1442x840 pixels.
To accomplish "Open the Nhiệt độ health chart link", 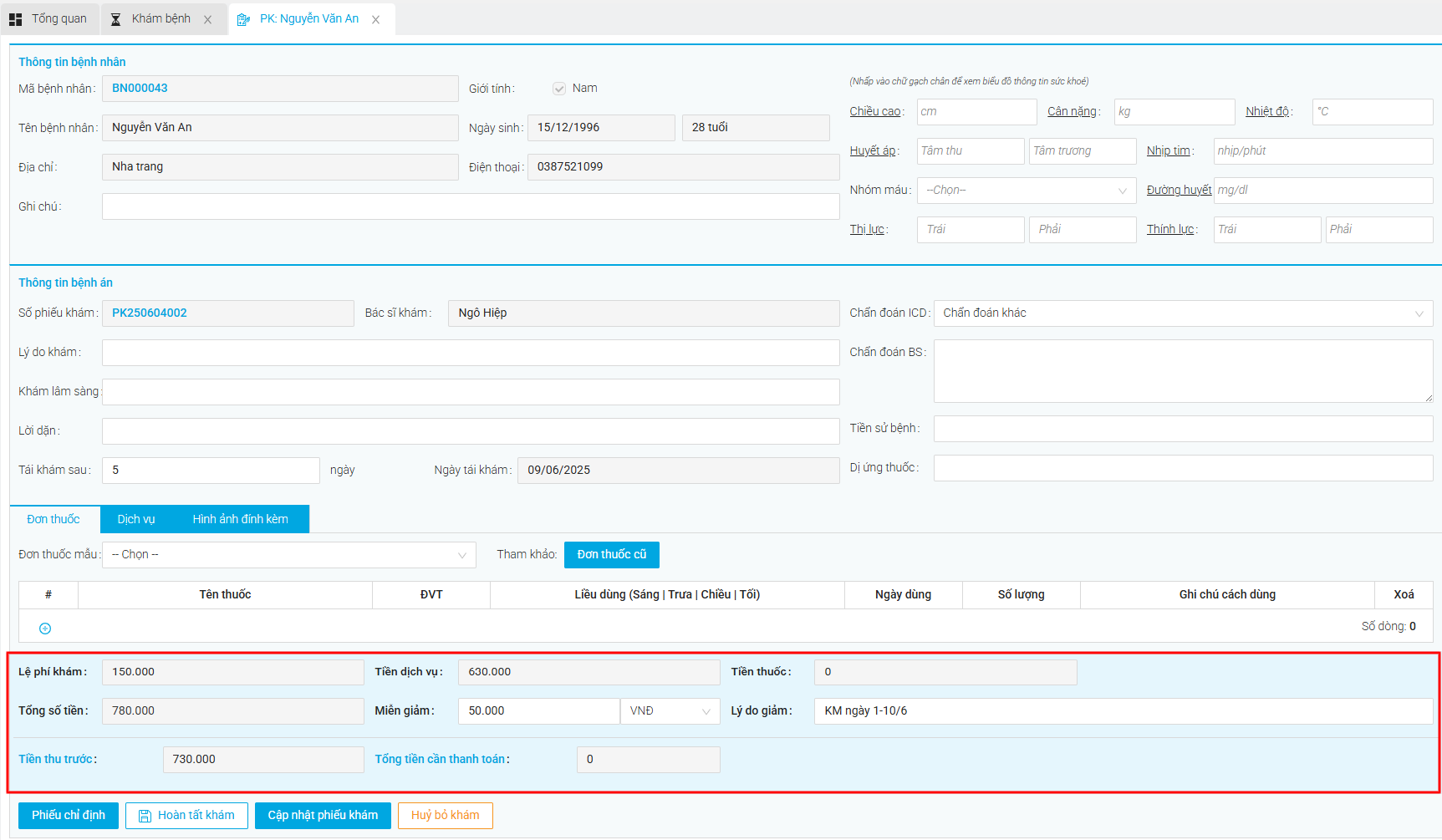I will (1267, 112).
